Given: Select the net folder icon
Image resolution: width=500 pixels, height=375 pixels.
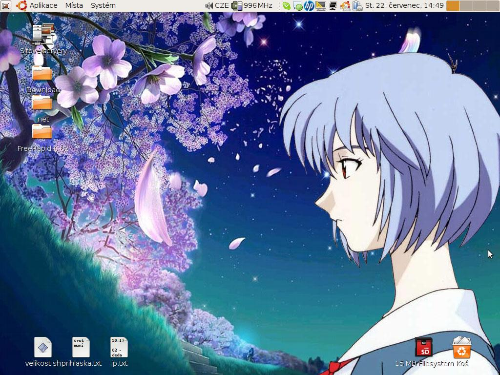Looking at the screenshot, I should click(42, 102).
